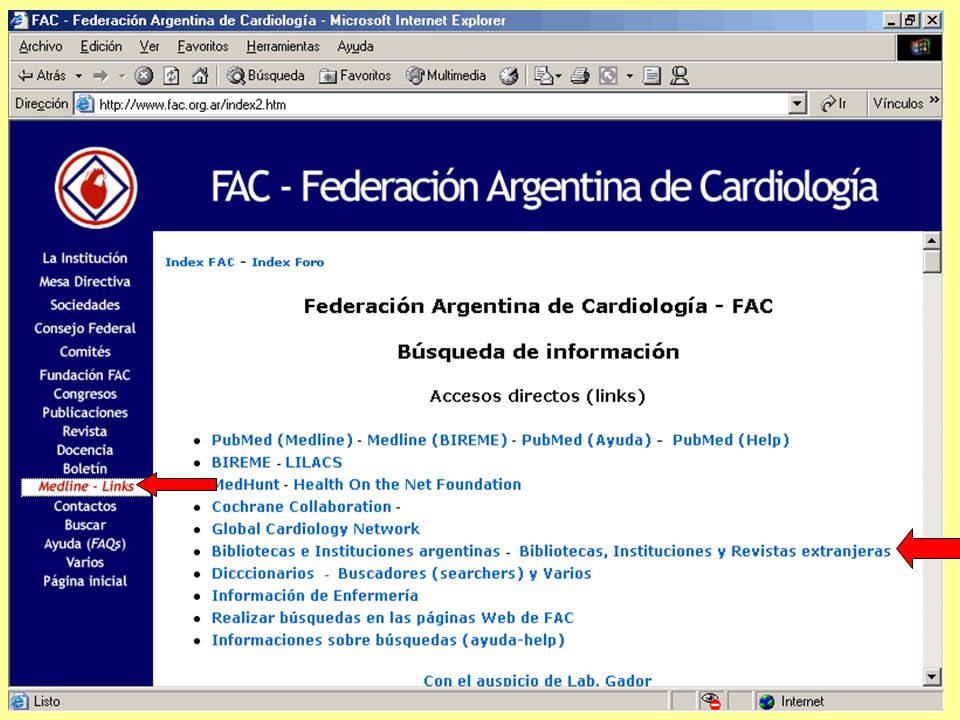Go to the home page icon
This screenshot has width=960, height=720.
200,76
